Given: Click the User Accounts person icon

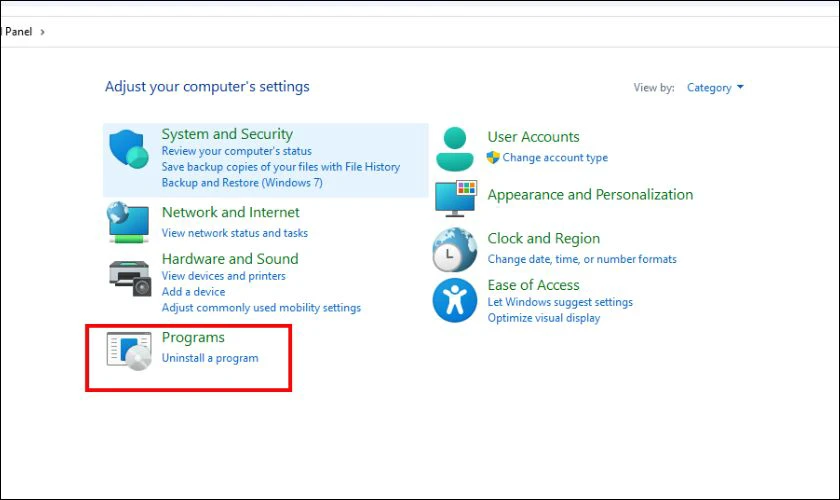Looking at the screenshot, I should [x=455, y=149].
